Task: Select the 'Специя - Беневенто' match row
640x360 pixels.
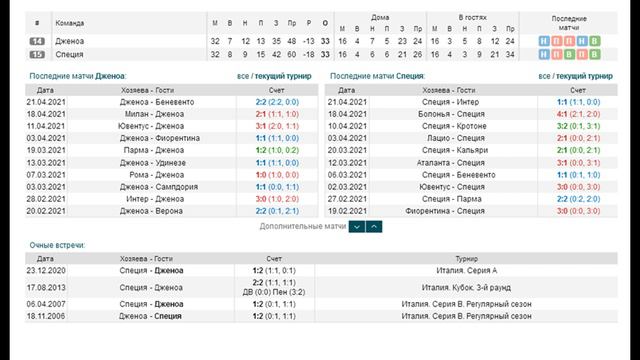Action: [471, 175]
